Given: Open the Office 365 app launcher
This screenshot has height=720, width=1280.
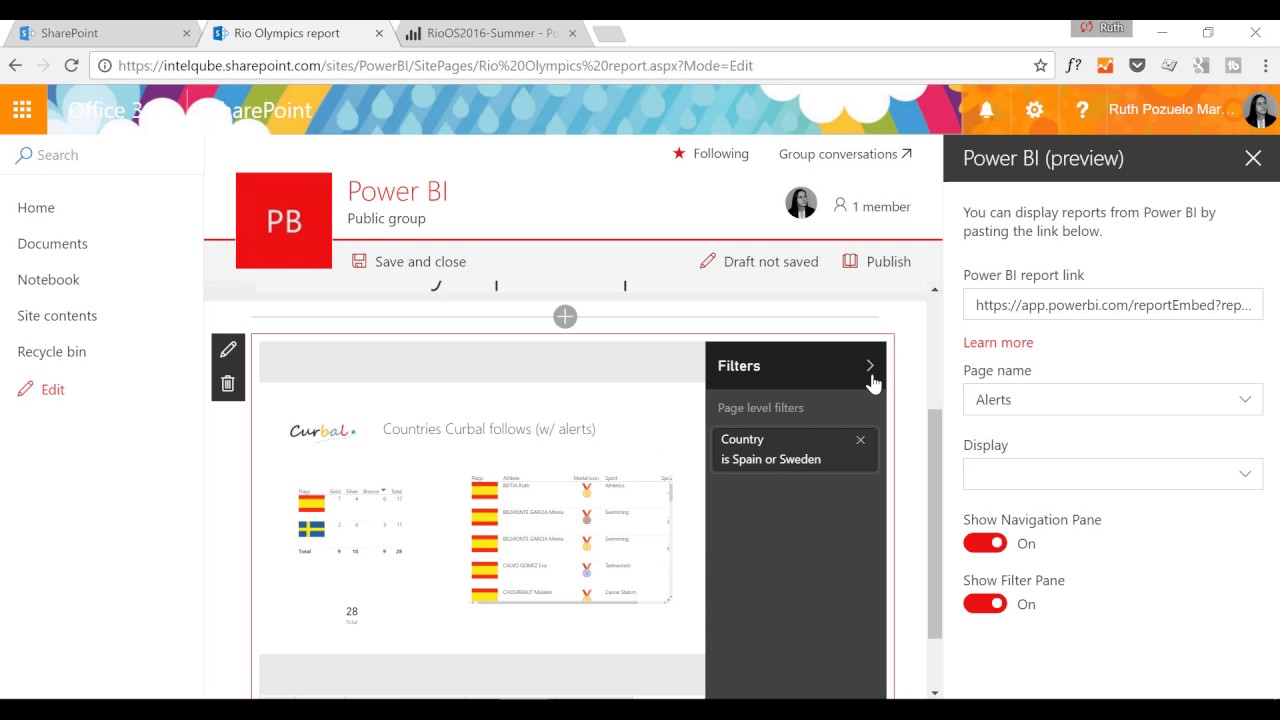Looking at the screenshot, I should tap(22, 110).
